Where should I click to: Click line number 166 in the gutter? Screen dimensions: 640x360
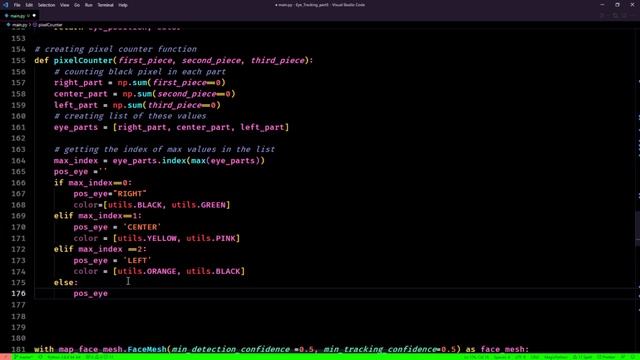[18, 183]
